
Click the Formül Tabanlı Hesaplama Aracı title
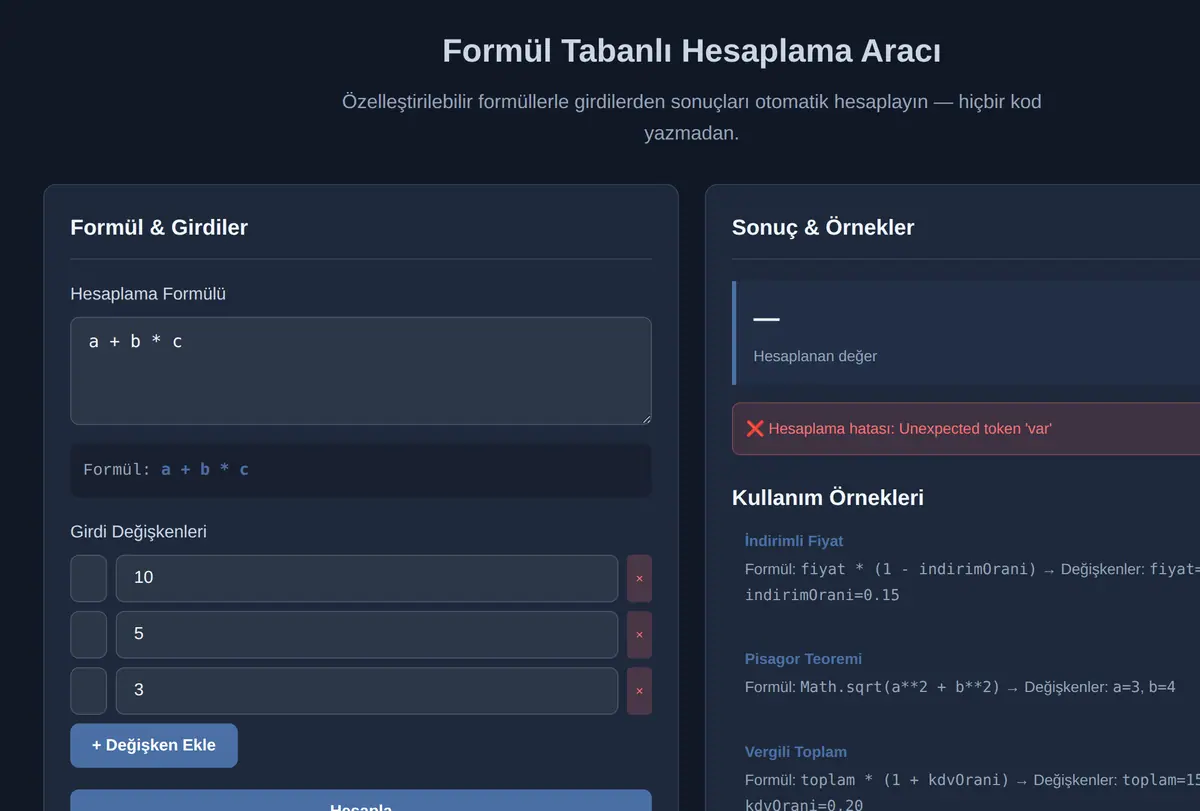[692, 51]
